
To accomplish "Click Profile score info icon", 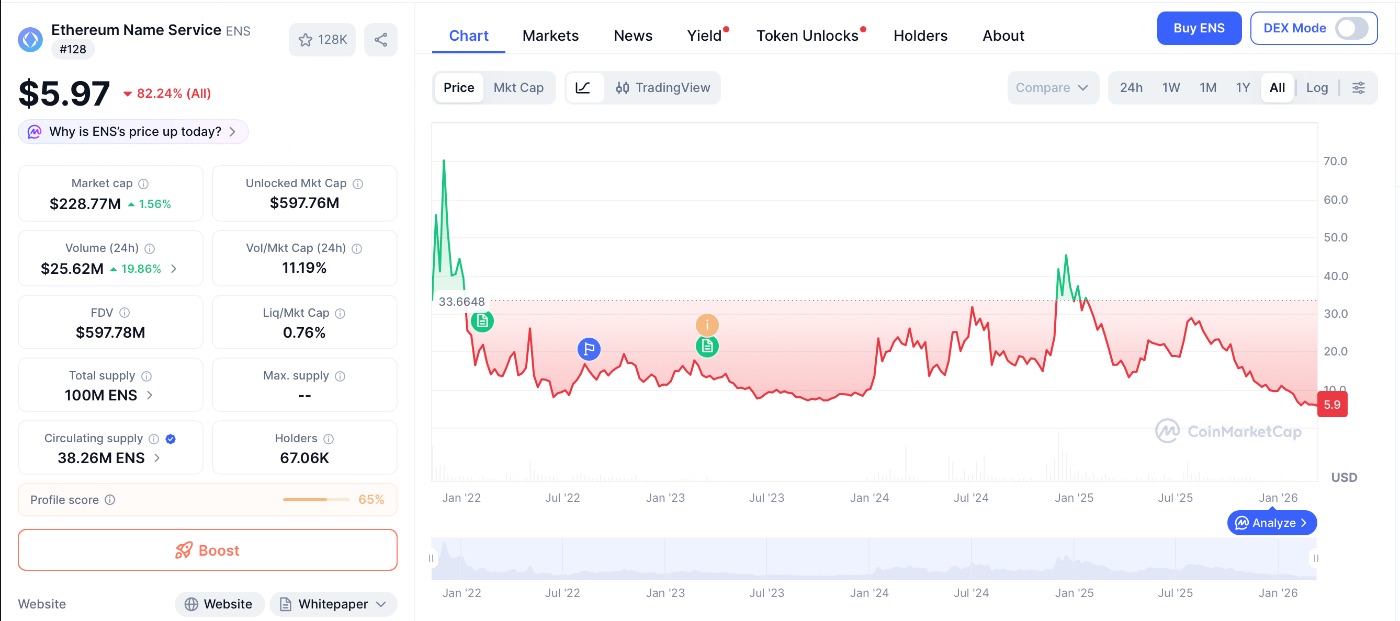I will pos(110,500).
